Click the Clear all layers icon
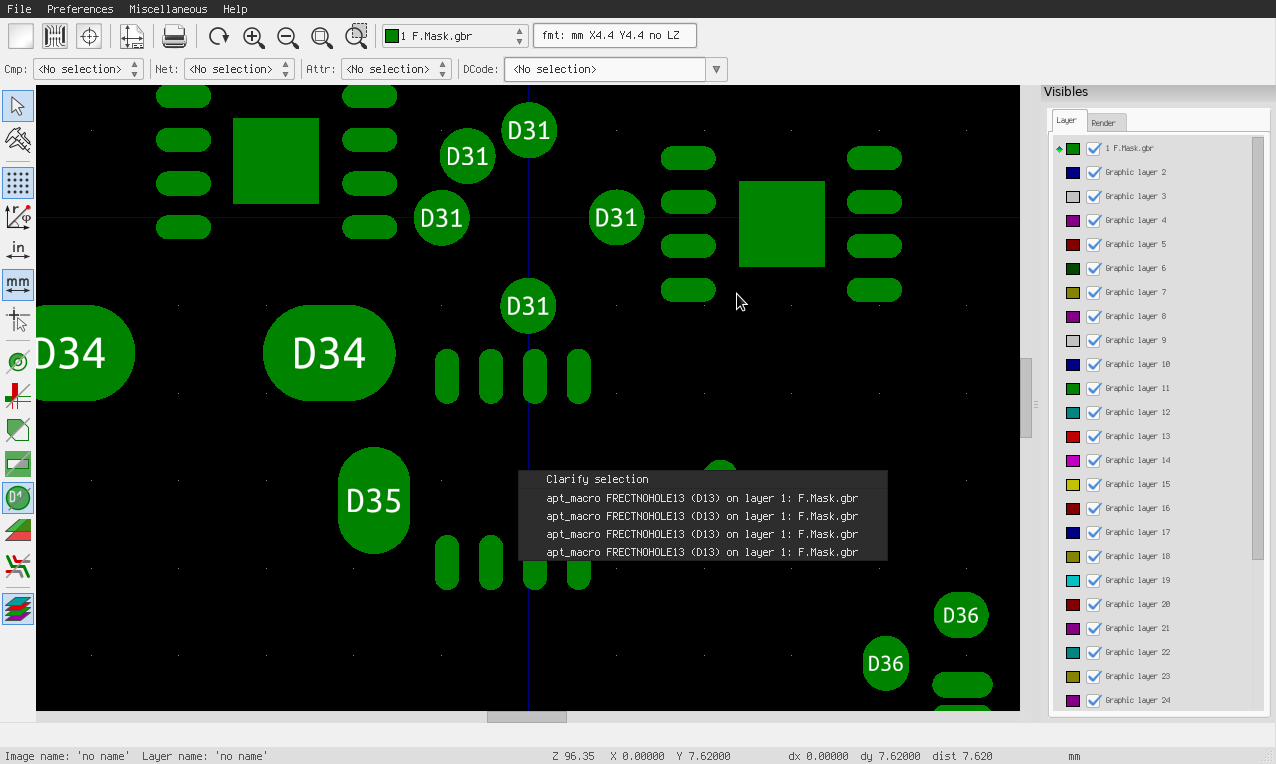This screenshot has width=1276, height=764. click(x=21, y=37)
